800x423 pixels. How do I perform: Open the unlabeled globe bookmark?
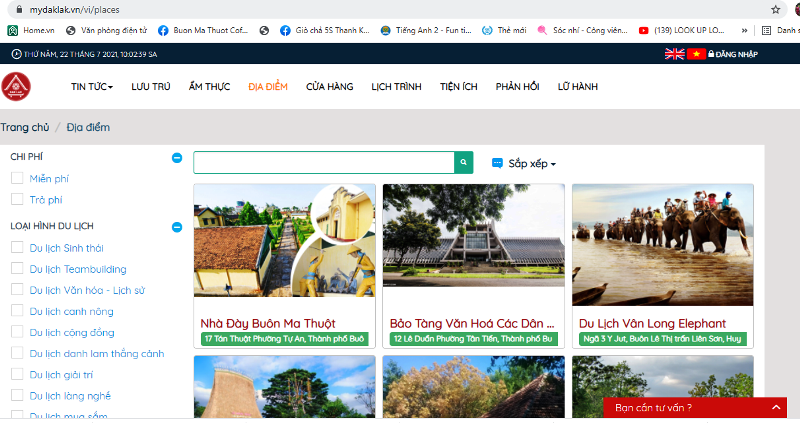tap(264, 31)
